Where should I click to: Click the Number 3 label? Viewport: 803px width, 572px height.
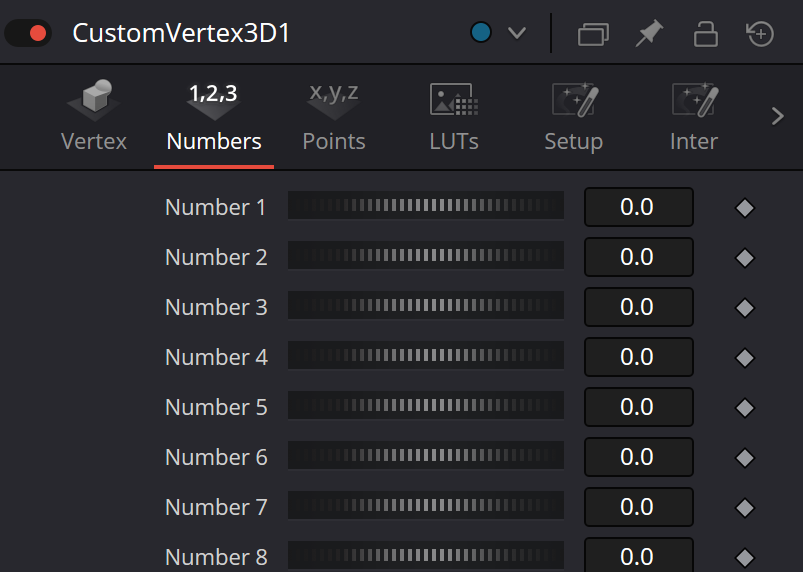tap(216, 307)
